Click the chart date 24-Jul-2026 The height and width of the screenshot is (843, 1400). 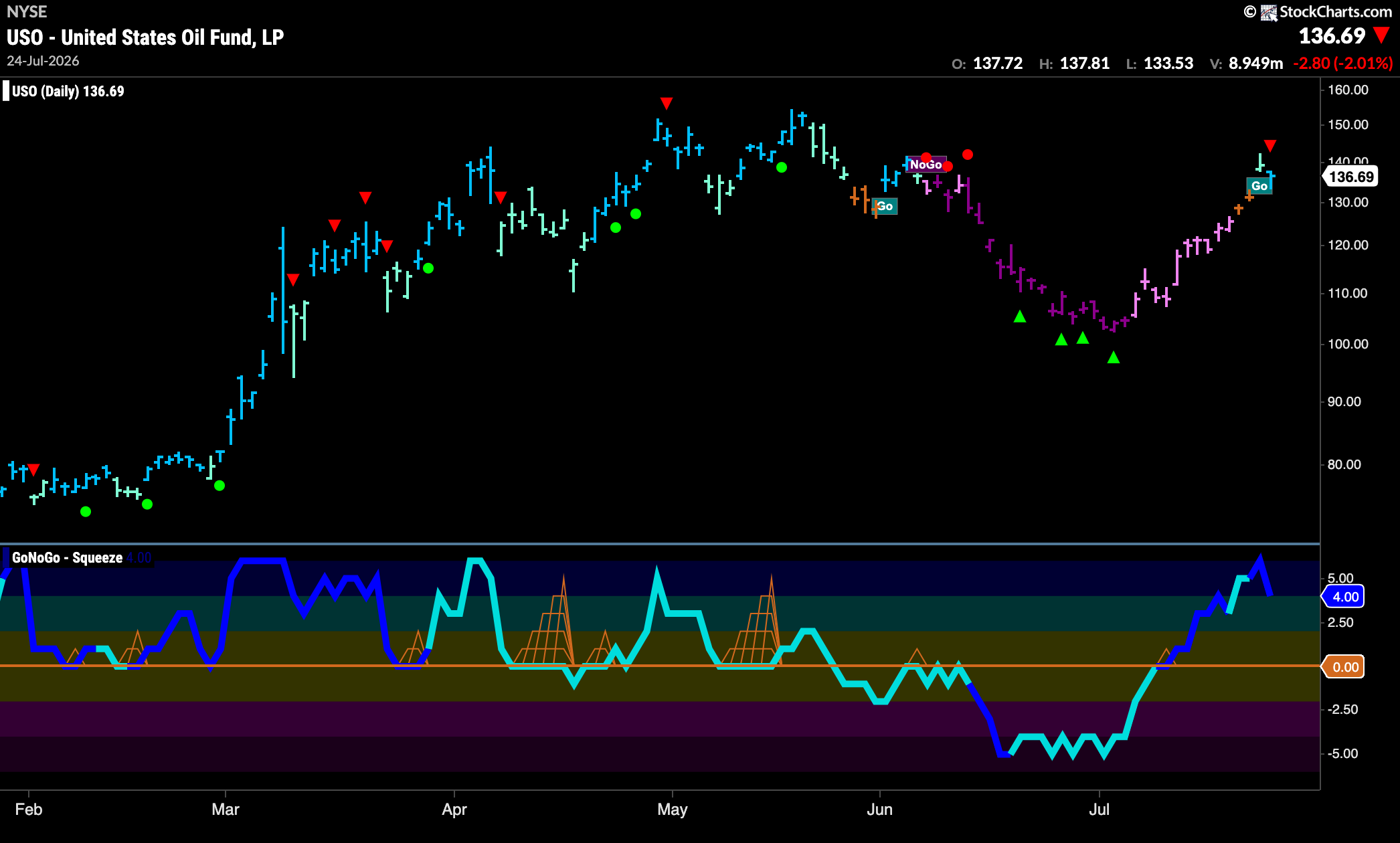tap(43, 61)
